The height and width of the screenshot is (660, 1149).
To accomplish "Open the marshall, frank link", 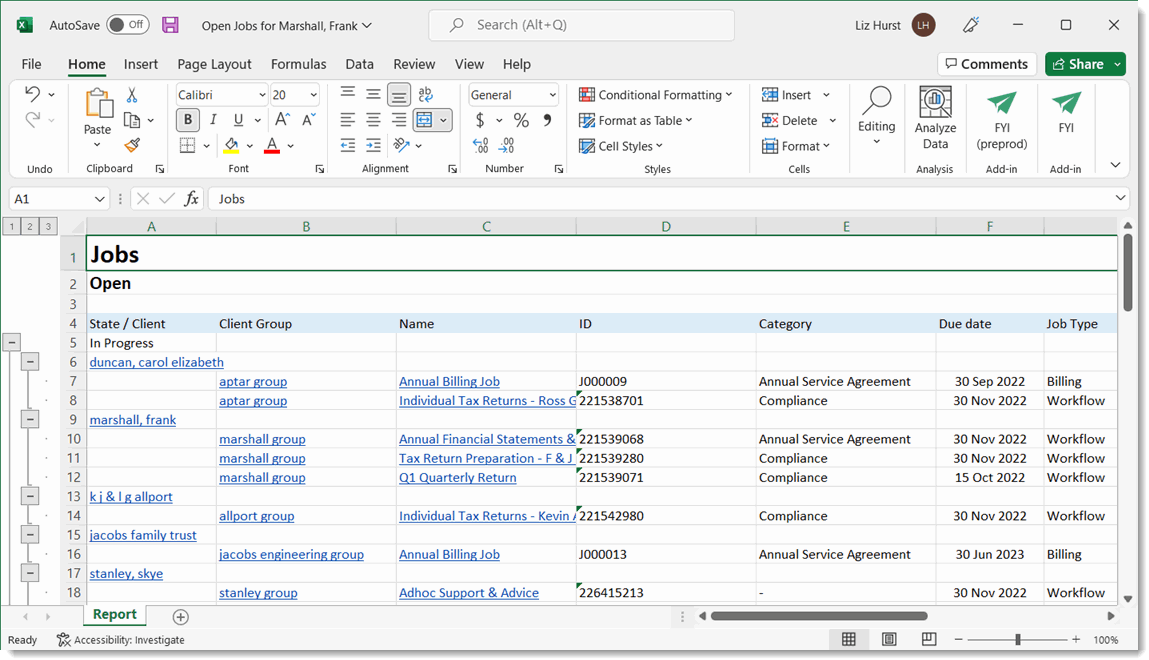I will (x=133, y=420).
